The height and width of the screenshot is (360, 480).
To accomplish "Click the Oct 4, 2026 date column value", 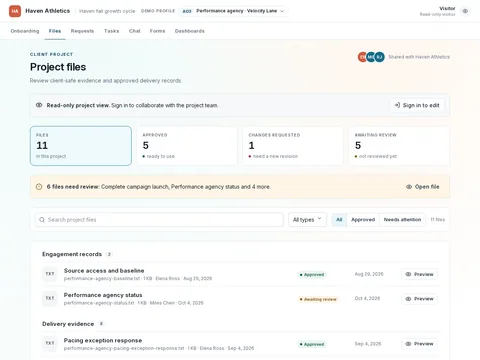I will point(367,298).
